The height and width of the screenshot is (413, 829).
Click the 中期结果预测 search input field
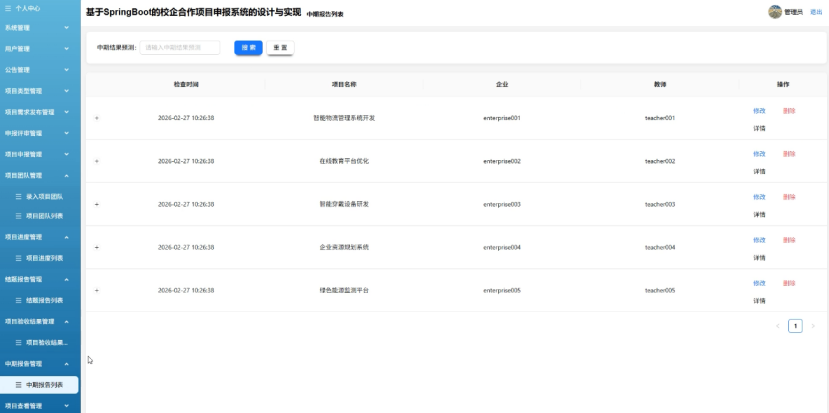point(180,48)
